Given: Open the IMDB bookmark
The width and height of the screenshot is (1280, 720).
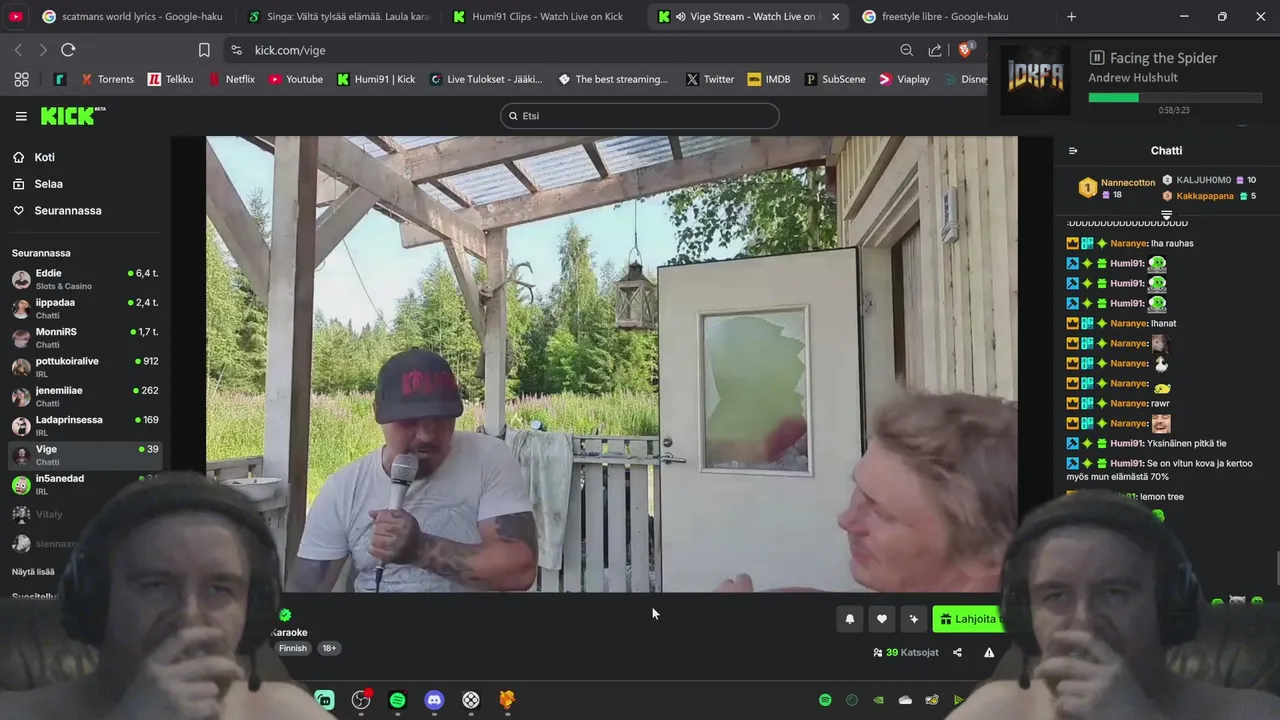Looking at the screenshot, I should (x=769, y=79).
